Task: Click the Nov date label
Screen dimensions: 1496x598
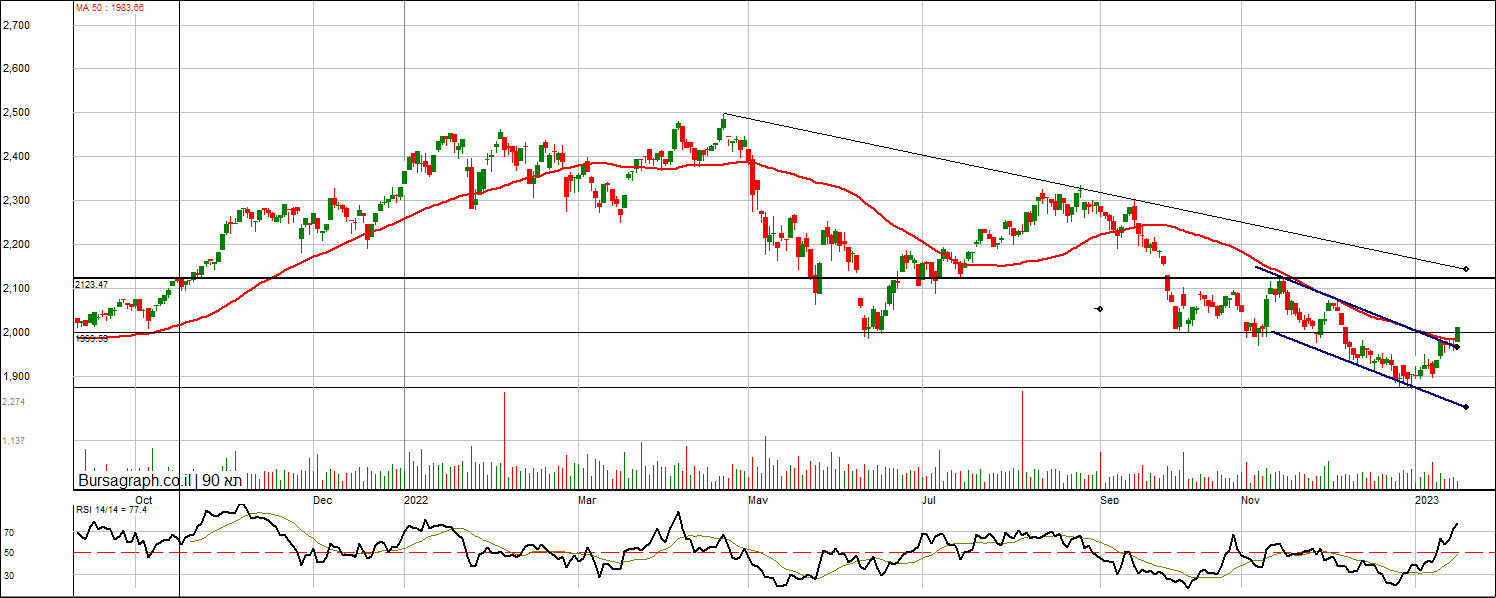Action: click(x=1250, y=498)
